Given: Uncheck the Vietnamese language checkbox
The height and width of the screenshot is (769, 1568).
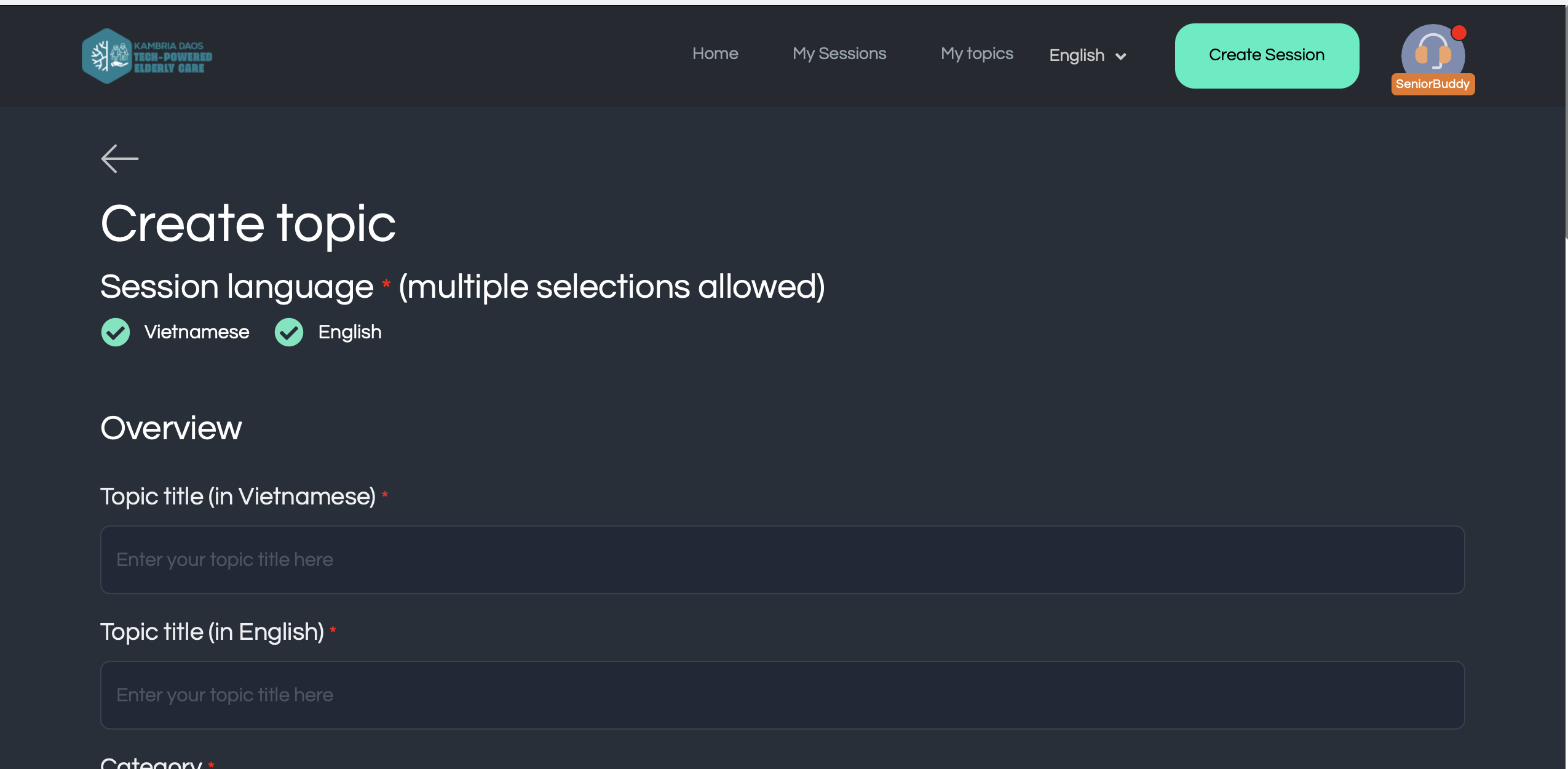Looking at the screenshot, I should click(116, 332).
